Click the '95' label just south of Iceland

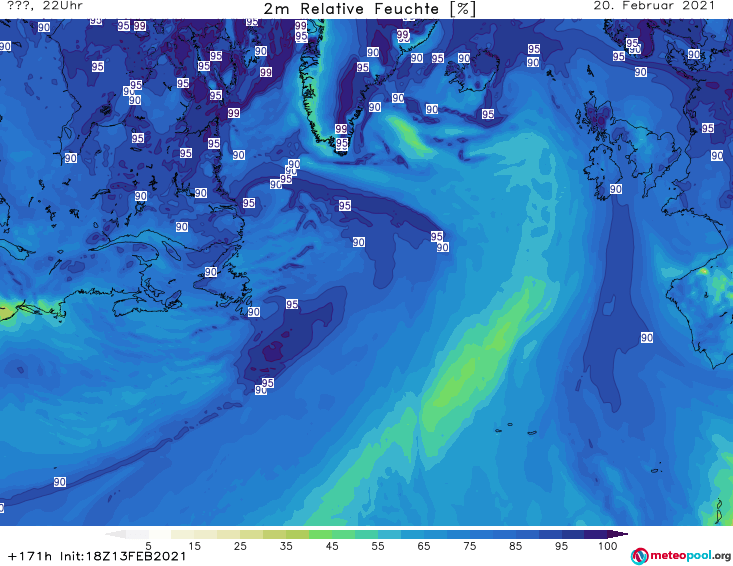coord(488,114)
